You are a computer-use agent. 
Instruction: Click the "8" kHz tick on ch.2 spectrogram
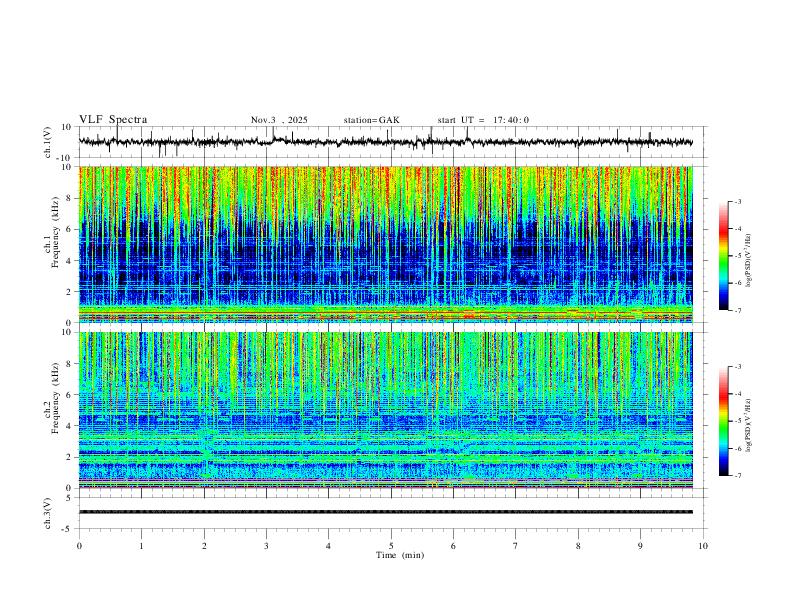tap(70, 364)
